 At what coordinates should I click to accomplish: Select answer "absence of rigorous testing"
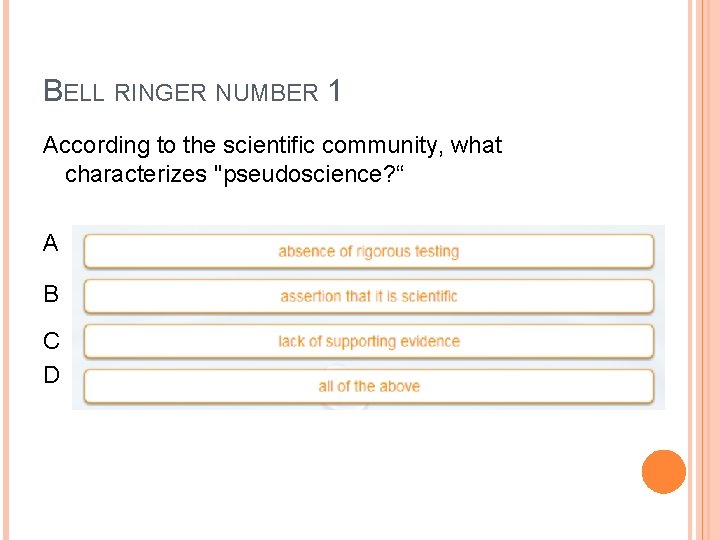coord(368,251)
